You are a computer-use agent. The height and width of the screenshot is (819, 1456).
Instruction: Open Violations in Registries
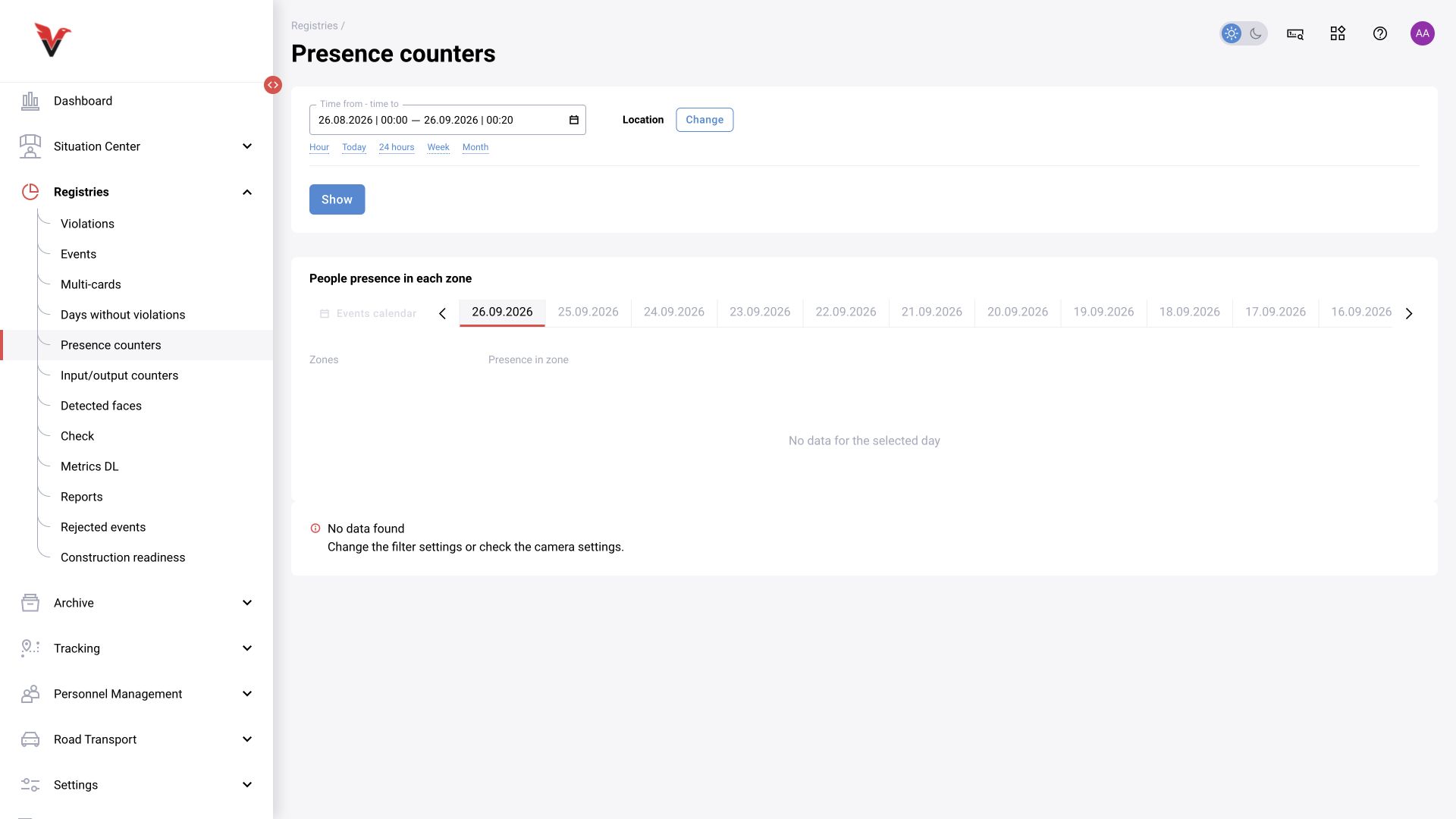point(87,224)
